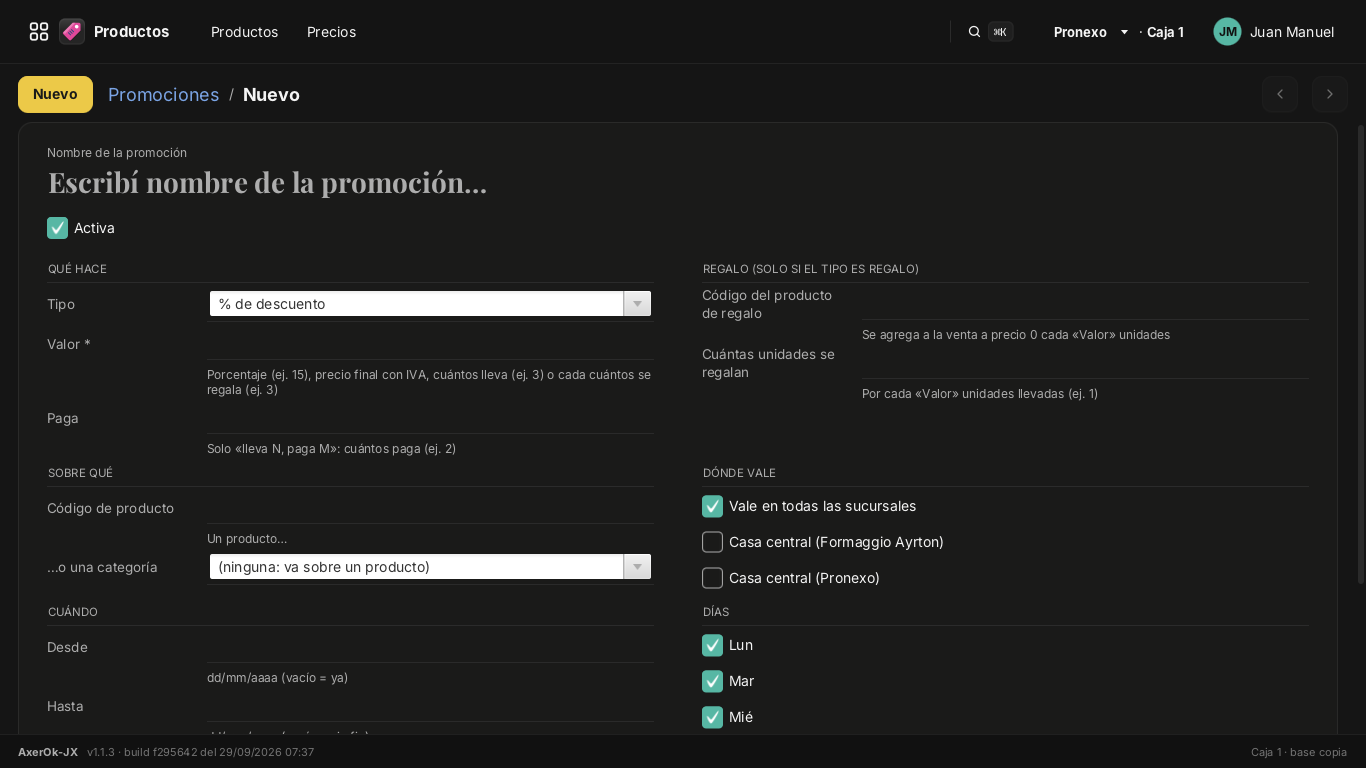Open search with the magnifier icon
1366x768 pixels.
(x=974, y=32)
